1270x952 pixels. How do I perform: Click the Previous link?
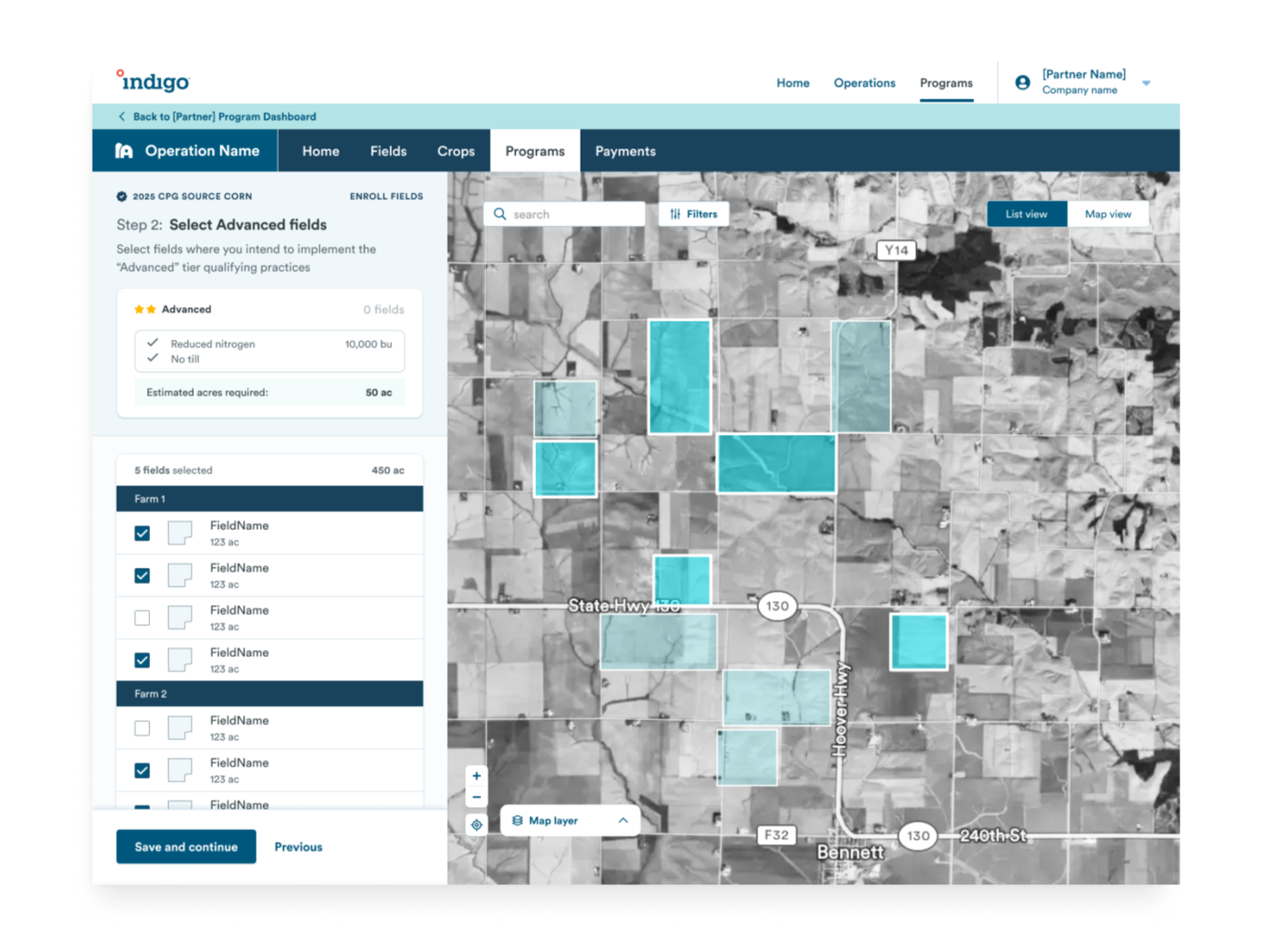[x=298, y=847]
